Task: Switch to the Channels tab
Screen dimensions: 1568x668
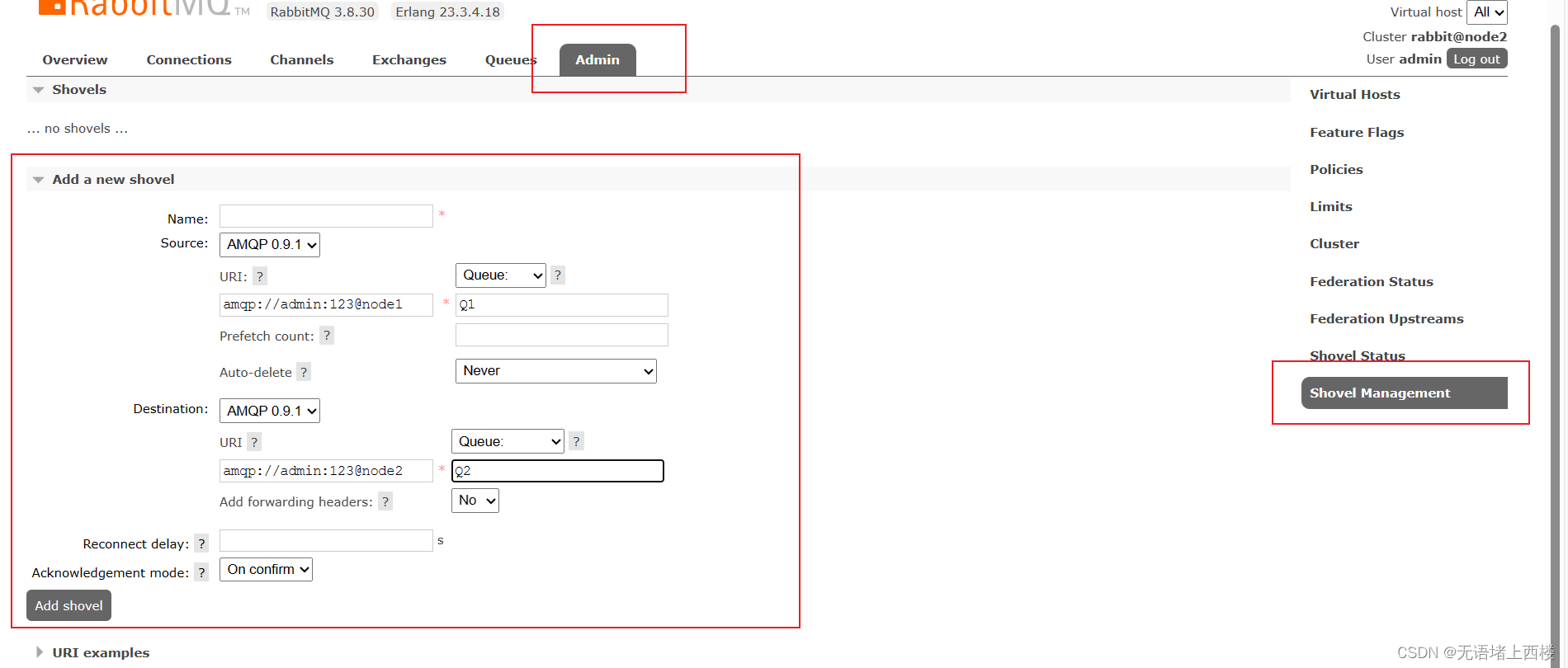Action: [302, 59]
